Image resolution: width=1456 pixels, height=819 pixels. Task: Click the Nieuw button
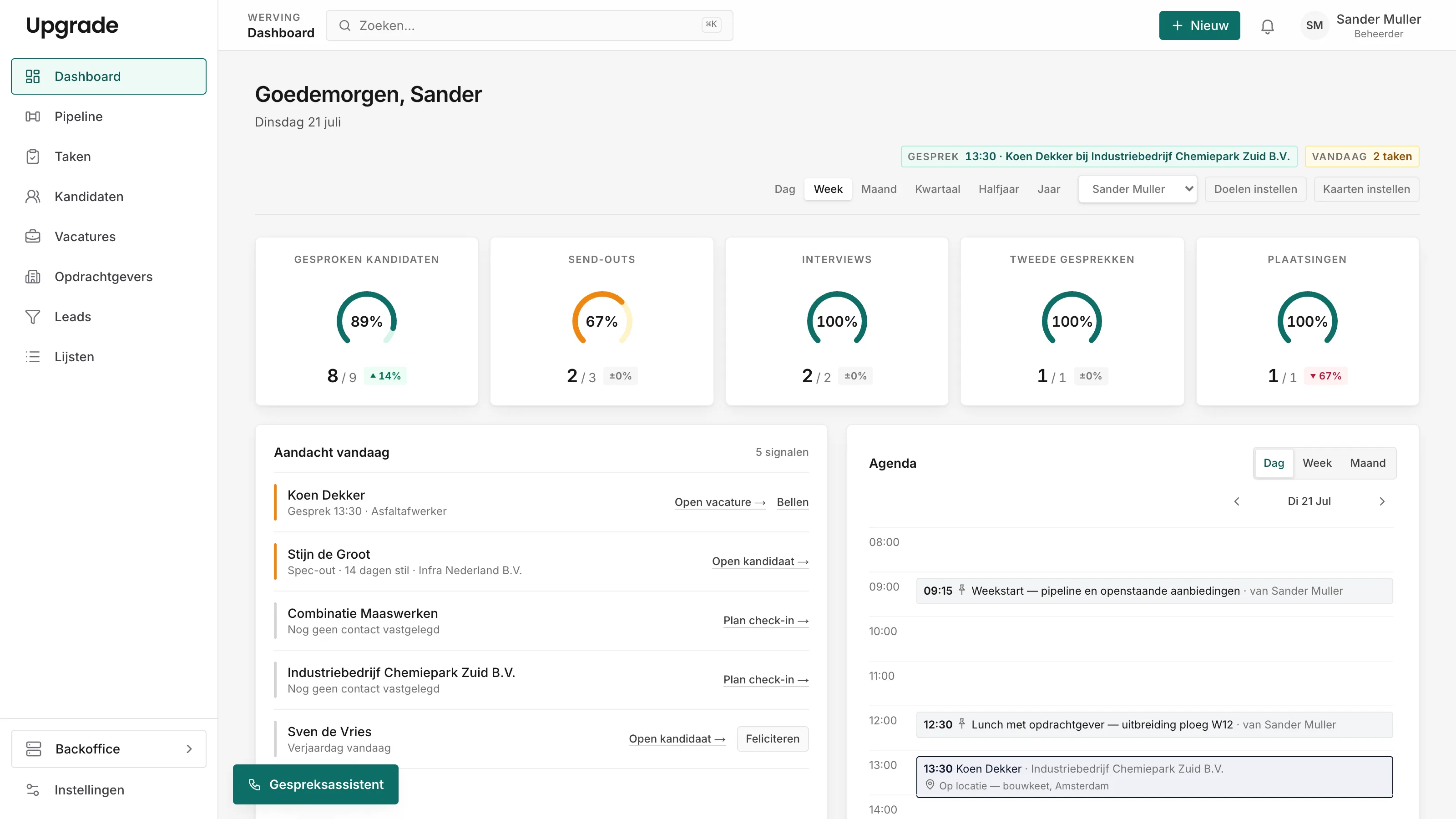point(1199,25)
